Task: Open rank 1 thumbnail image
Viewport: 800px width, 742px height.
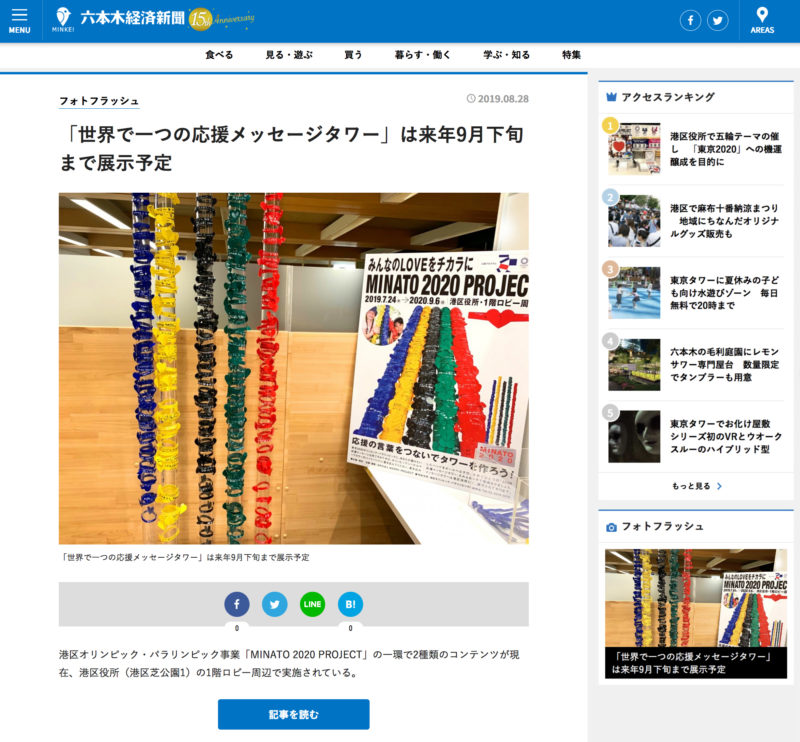Action: pyautogui.click(x=634, y=149)
